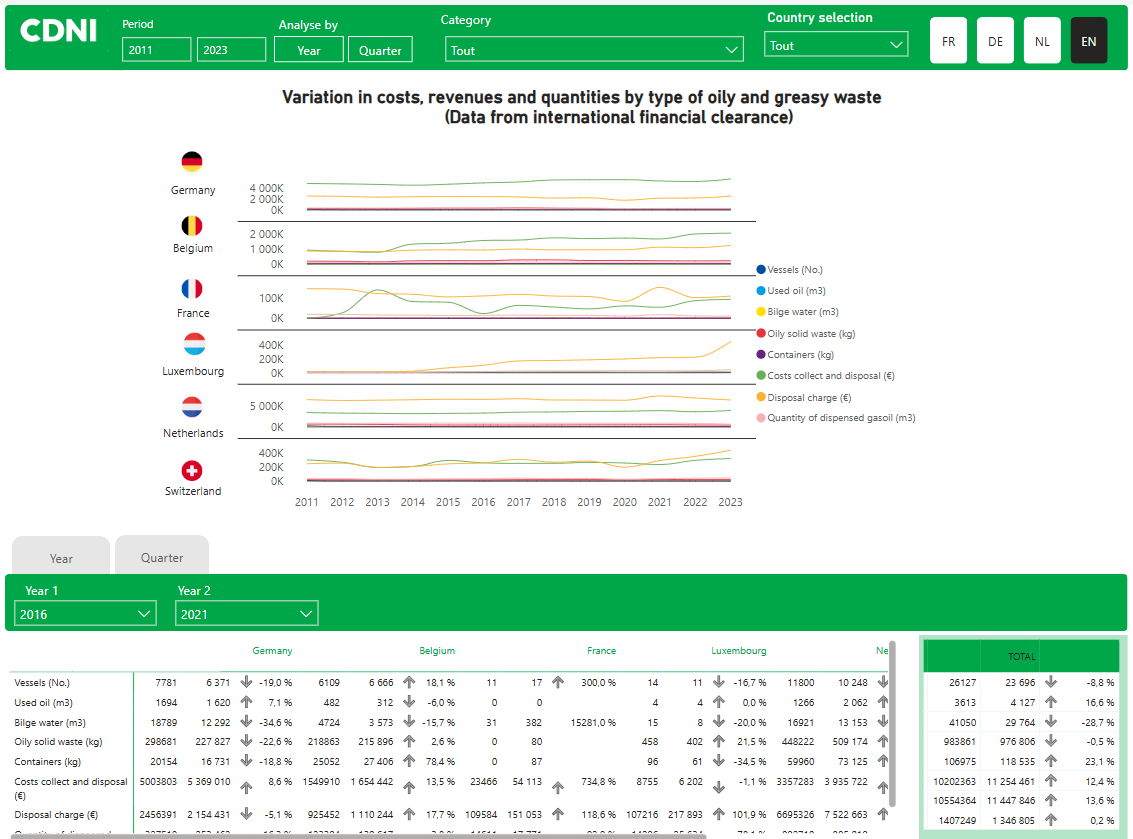Toggle Bilge water (m3) legend series
This screenshot has width=1133, height=839.
(797, 311)
